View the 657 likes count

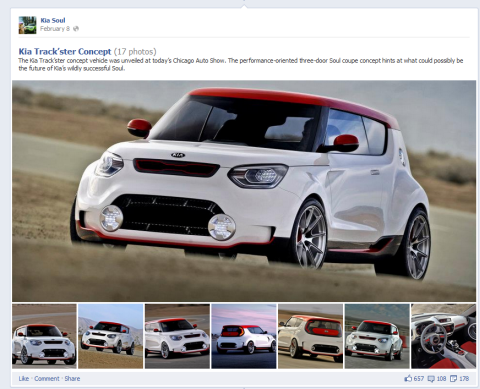[419, 379]
